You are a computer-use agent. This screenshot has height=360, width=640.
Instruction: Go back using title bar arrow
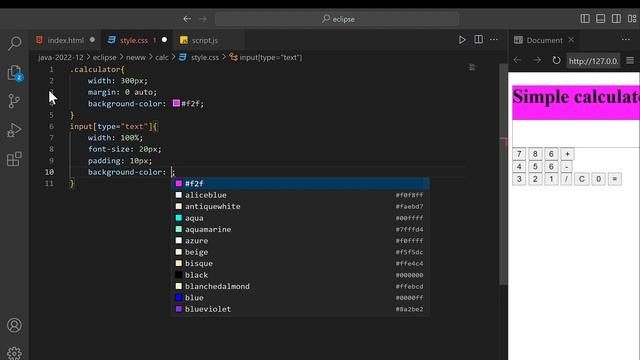(x=187, y=19)
